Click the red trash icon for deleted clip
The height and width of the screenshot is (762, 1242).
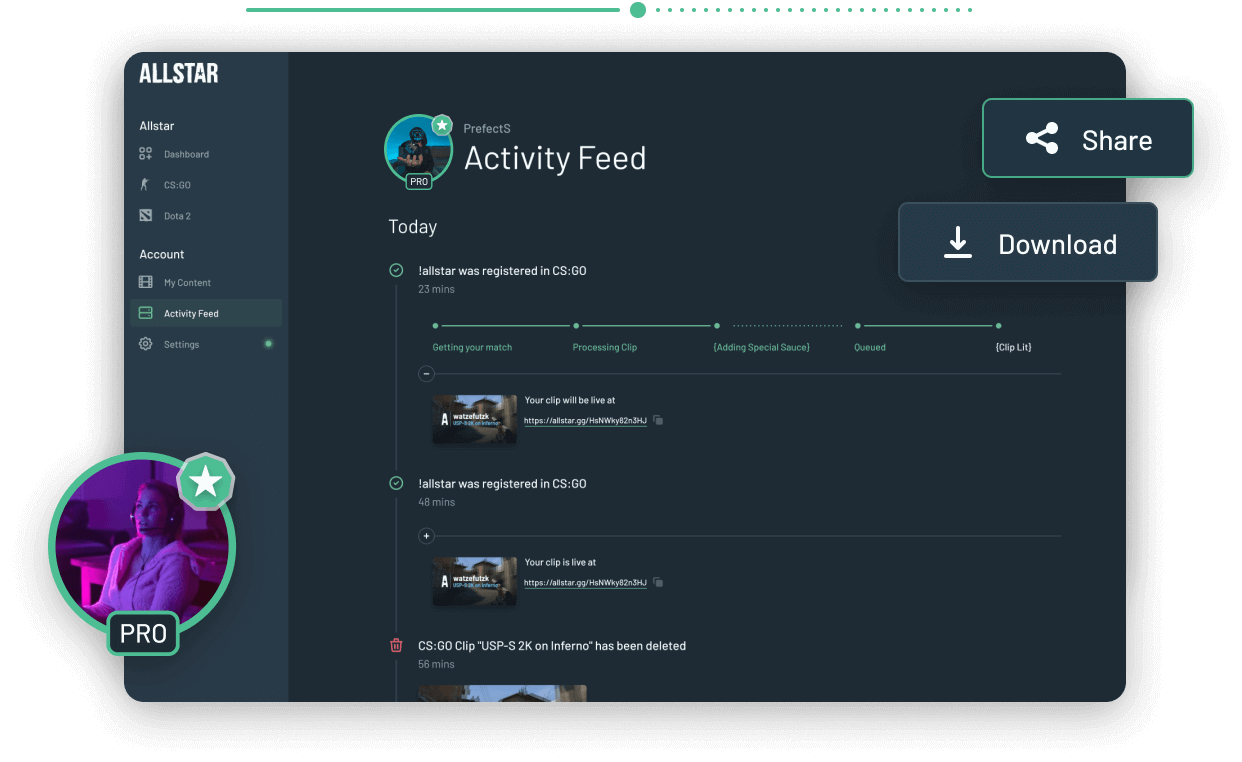click(x=396, y=646)
